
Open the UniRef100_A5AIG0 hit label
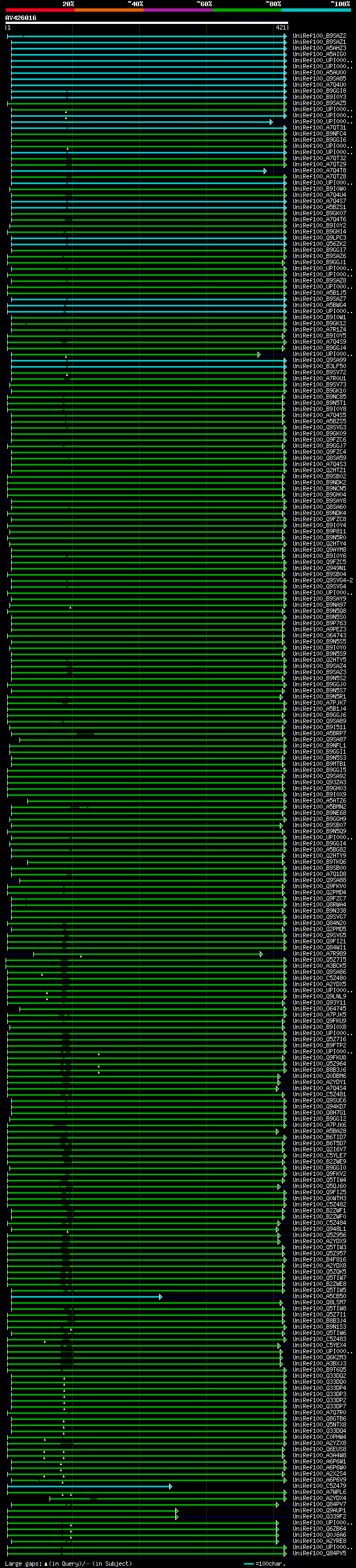click(x=319, y=55)
